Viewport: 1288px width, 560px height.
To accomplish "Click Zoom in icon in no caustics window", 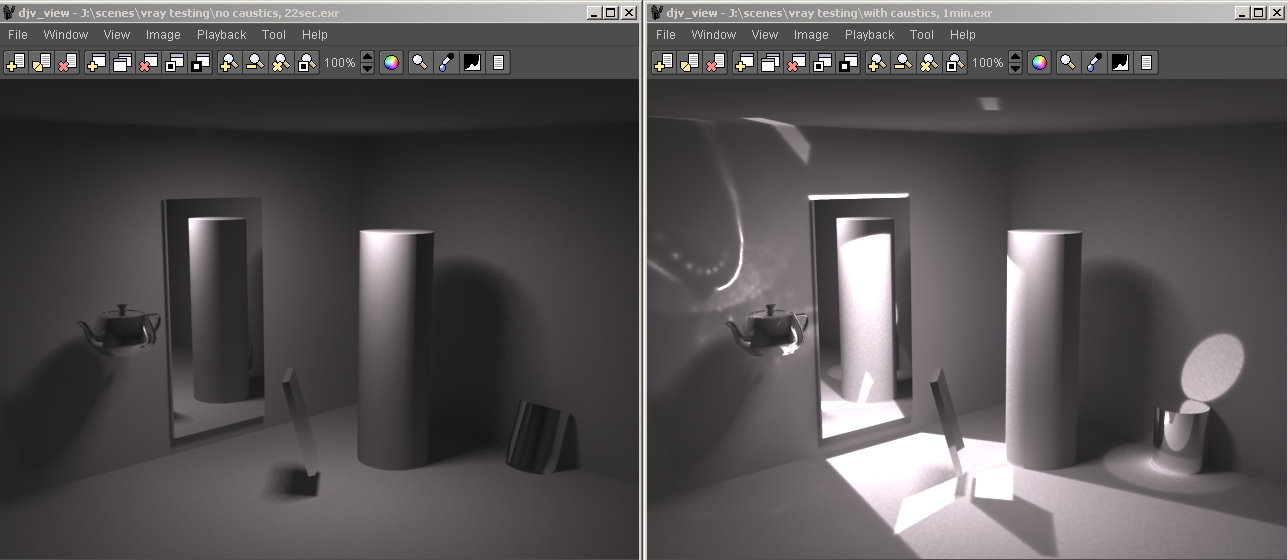I will 228,62.
